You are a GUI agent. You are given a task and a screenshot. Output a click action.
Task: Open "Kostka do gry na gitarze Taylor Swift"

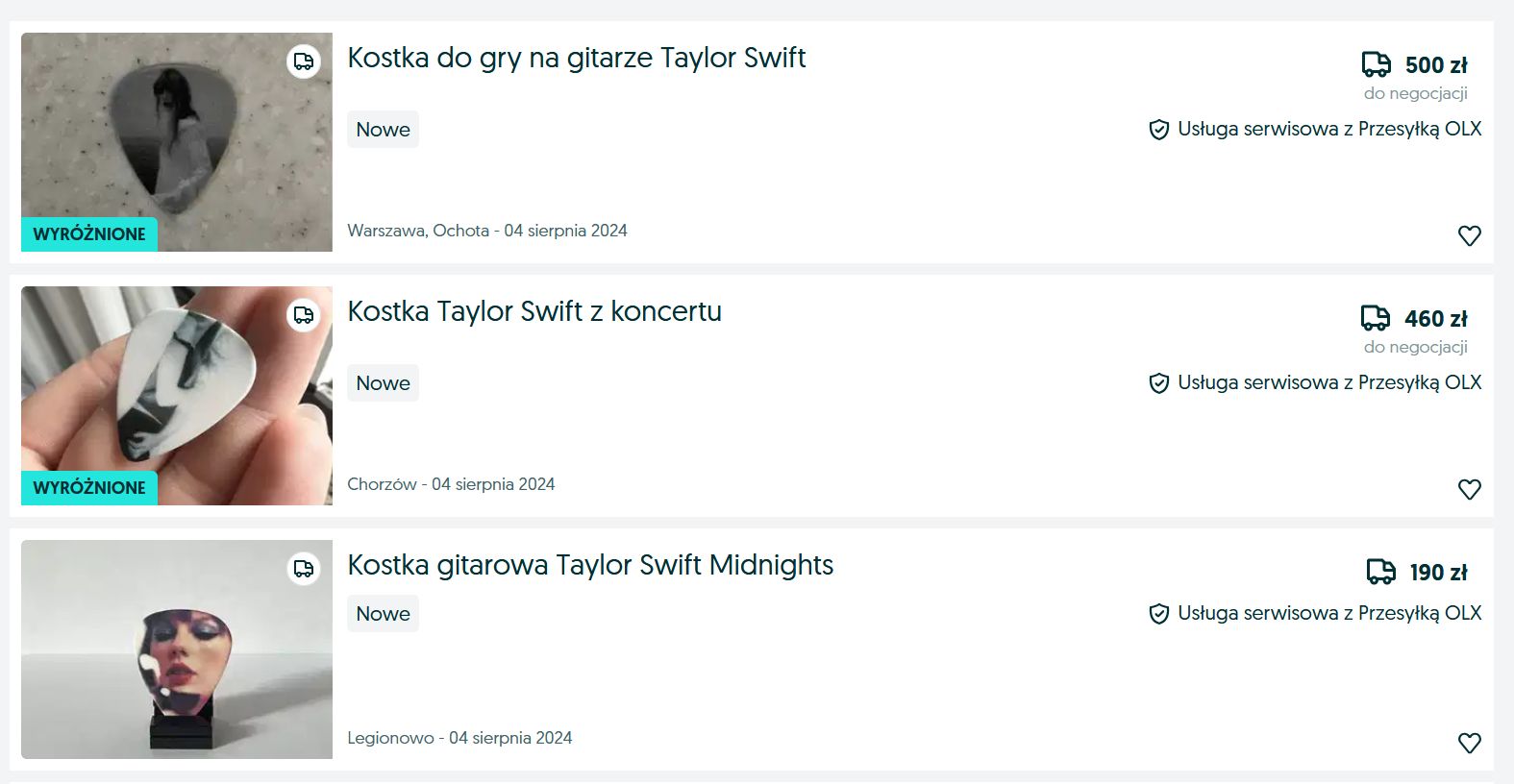576,58
